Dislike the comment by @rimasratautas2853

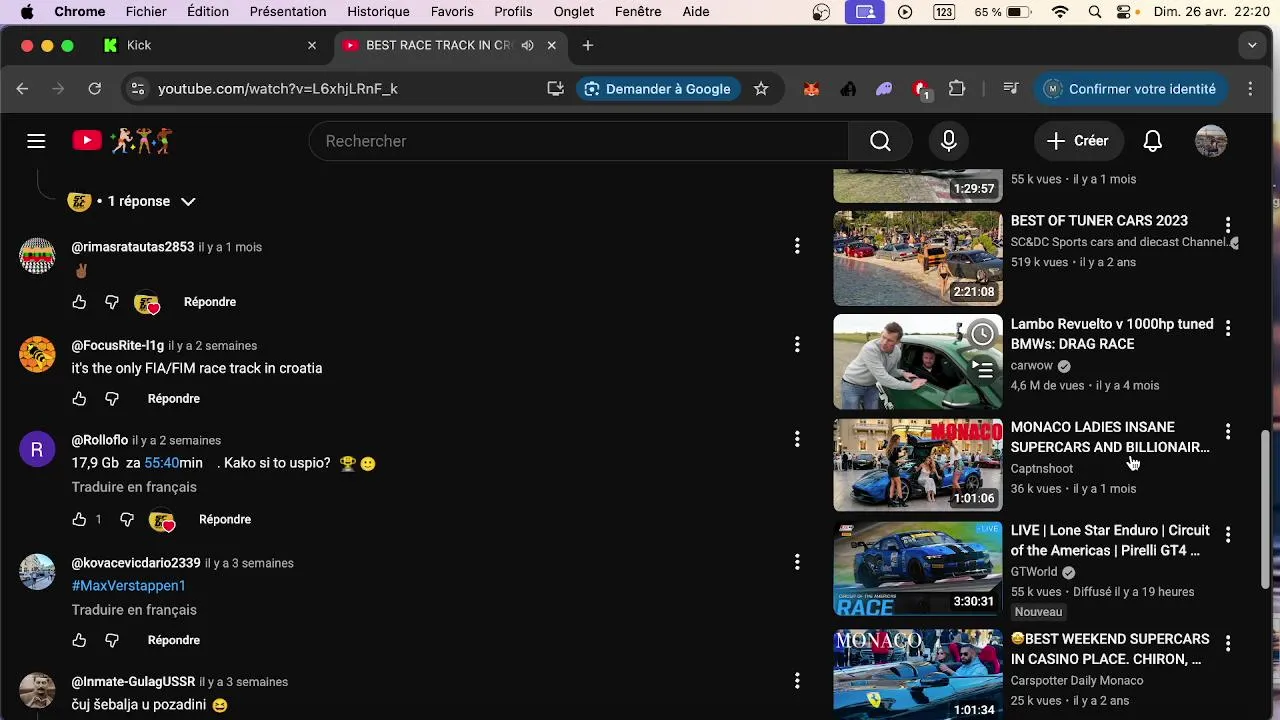pos(112,302)
